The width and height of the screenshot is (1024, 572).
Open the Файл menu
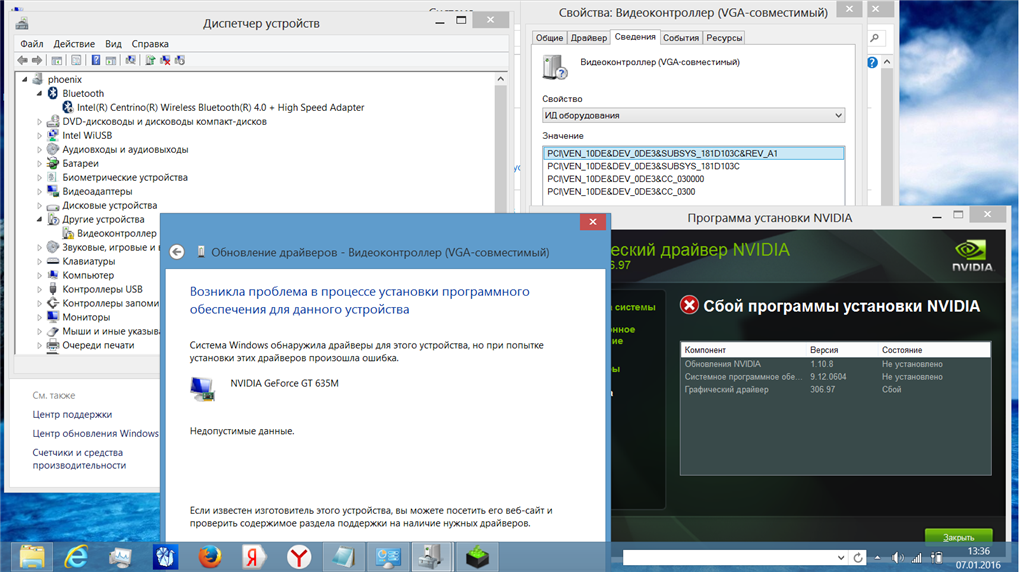tap(31, 44)
